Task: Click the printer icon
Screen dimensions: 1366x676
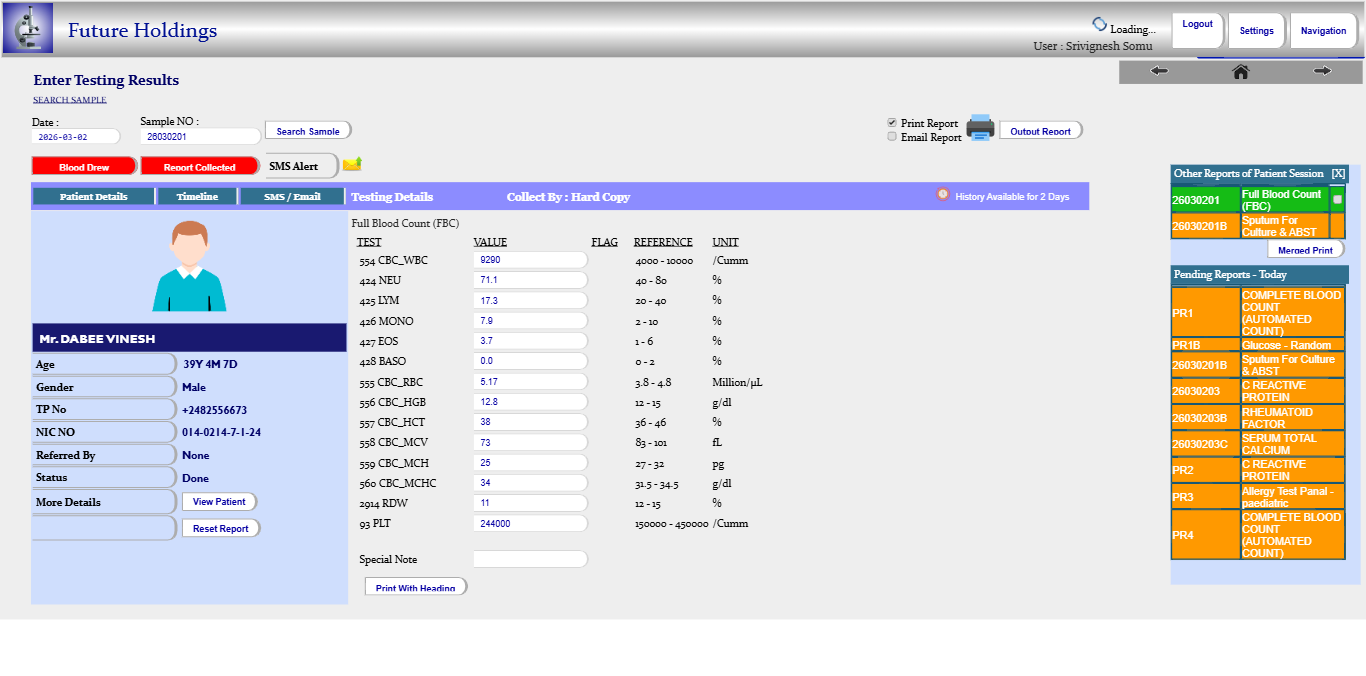Action: click(980, 128)
